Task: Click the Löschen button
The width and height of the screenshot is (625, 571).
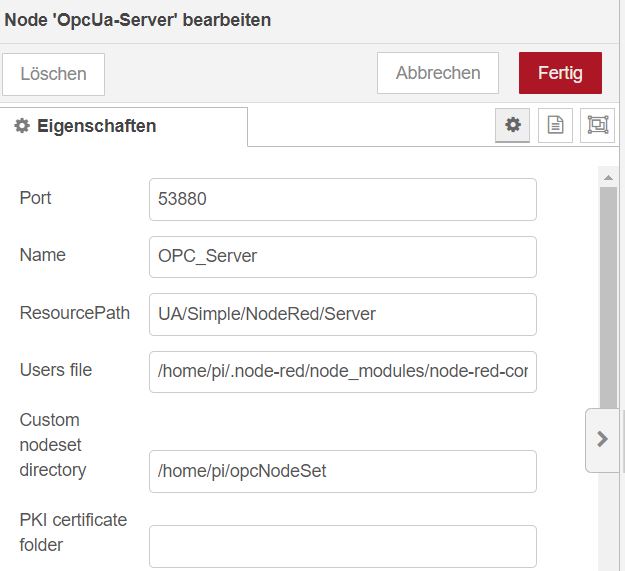Action: click(53, 74)
